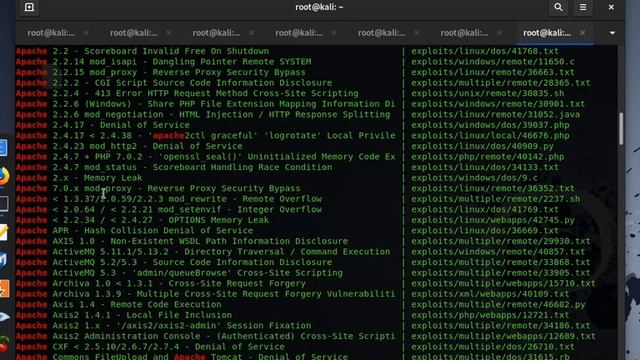Close the active root@kali tab
This screenshot has width=640, height=360.
pyautogui.click(x=582, y=33)
